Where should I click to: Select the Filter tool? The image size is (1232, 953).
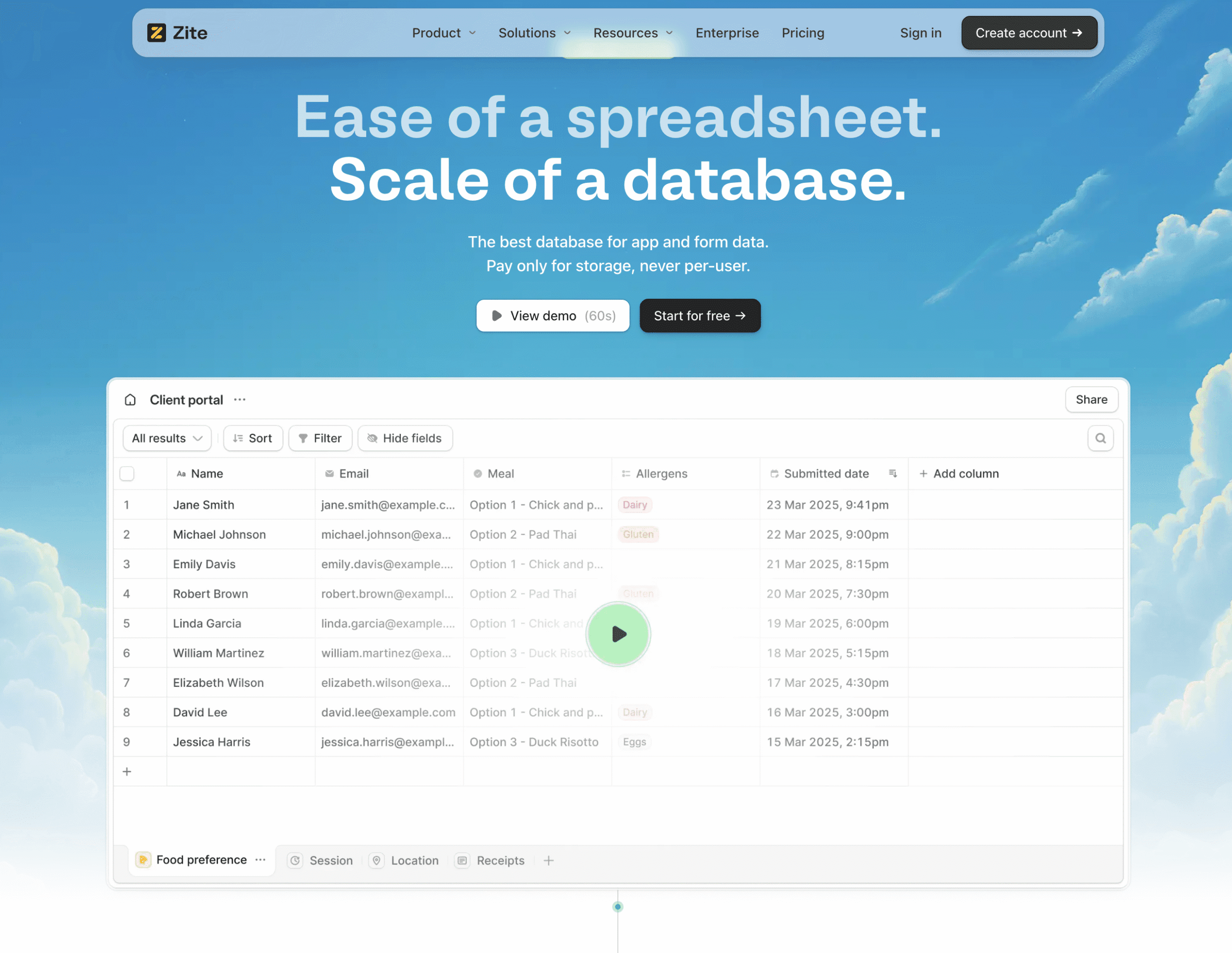[x=320, y=438]
